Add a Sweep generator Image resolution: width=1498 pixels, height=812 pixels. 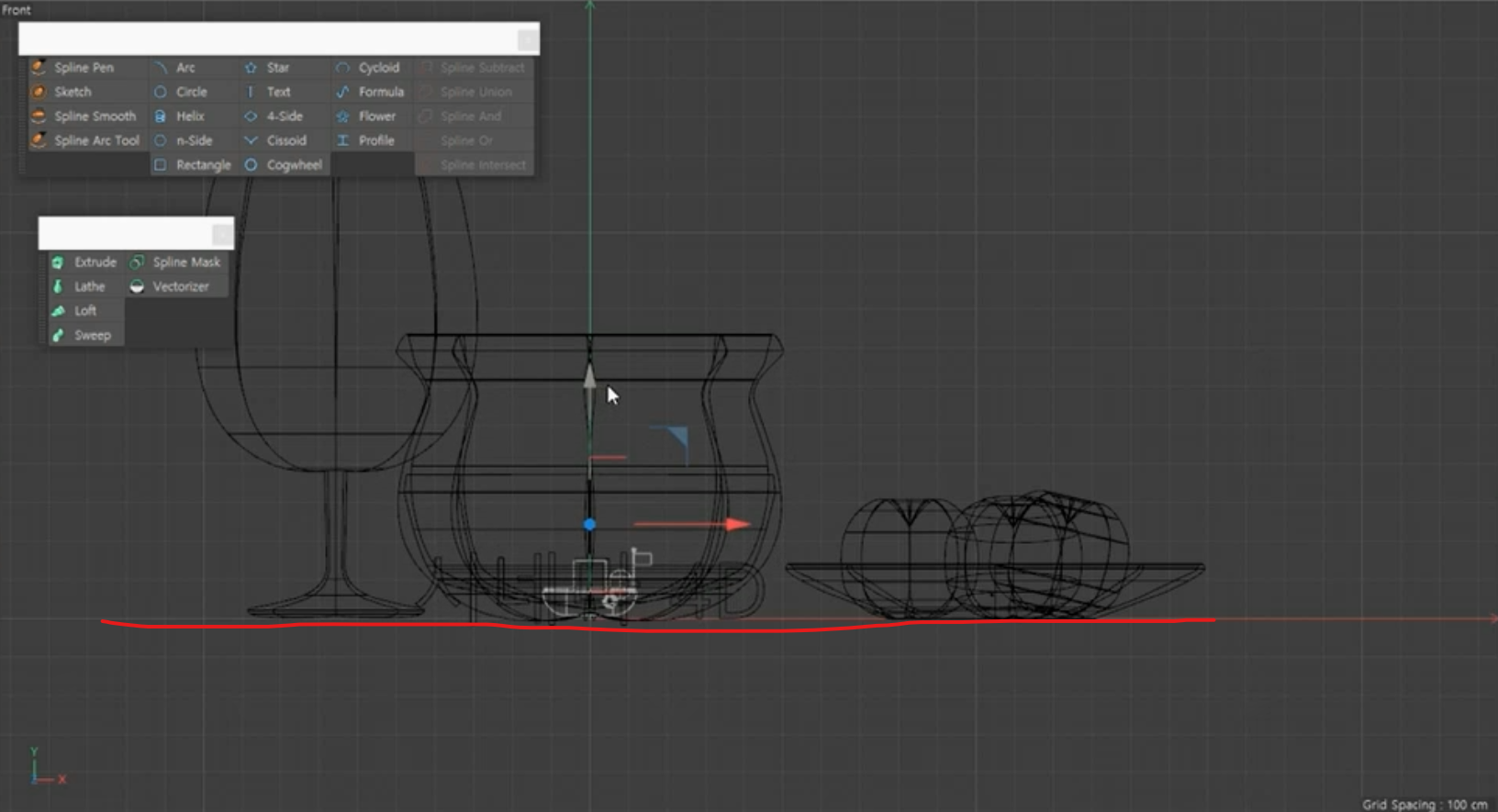85,335
